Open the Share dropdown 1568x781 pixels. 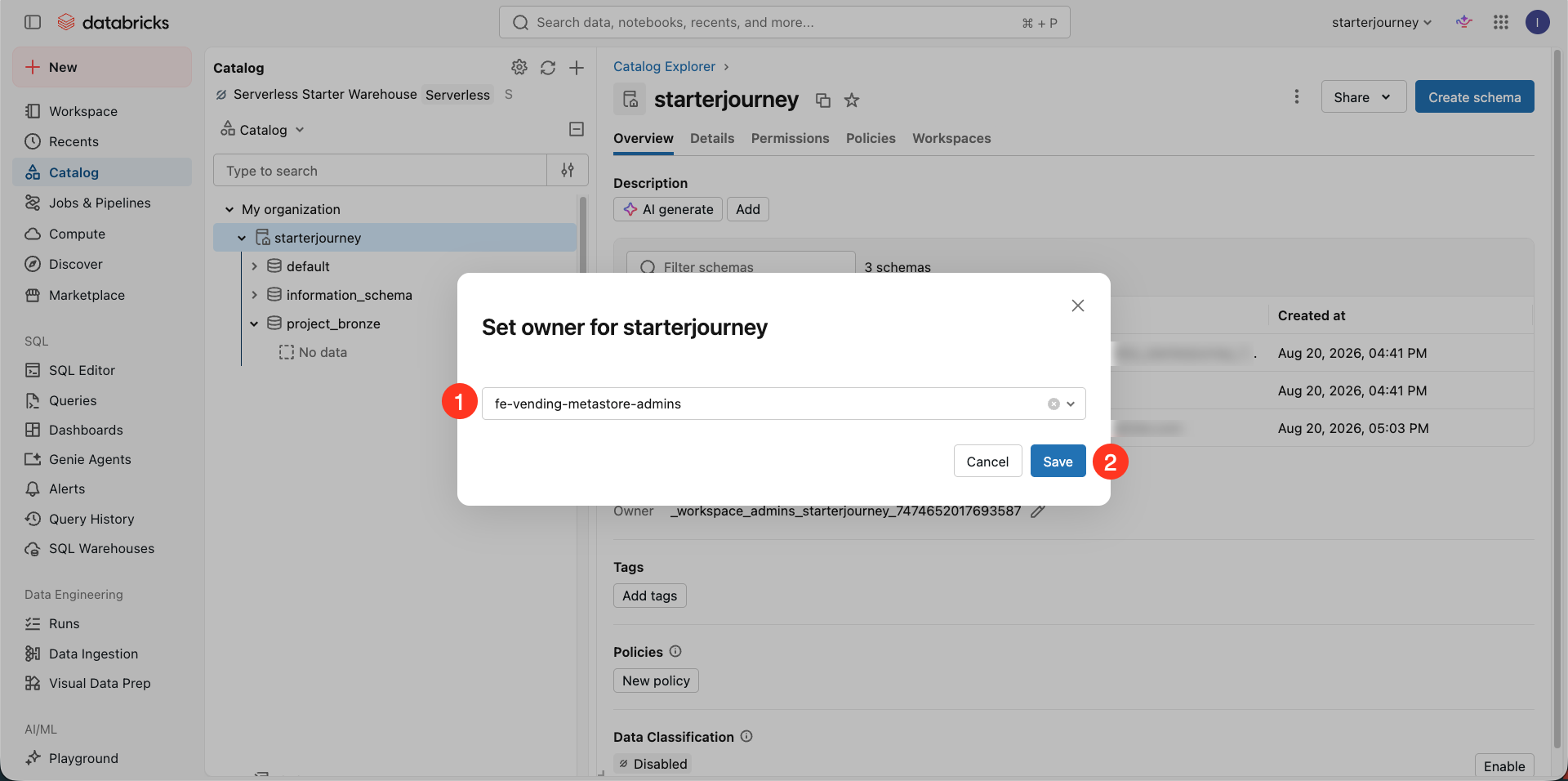(x=1363, y=96)
